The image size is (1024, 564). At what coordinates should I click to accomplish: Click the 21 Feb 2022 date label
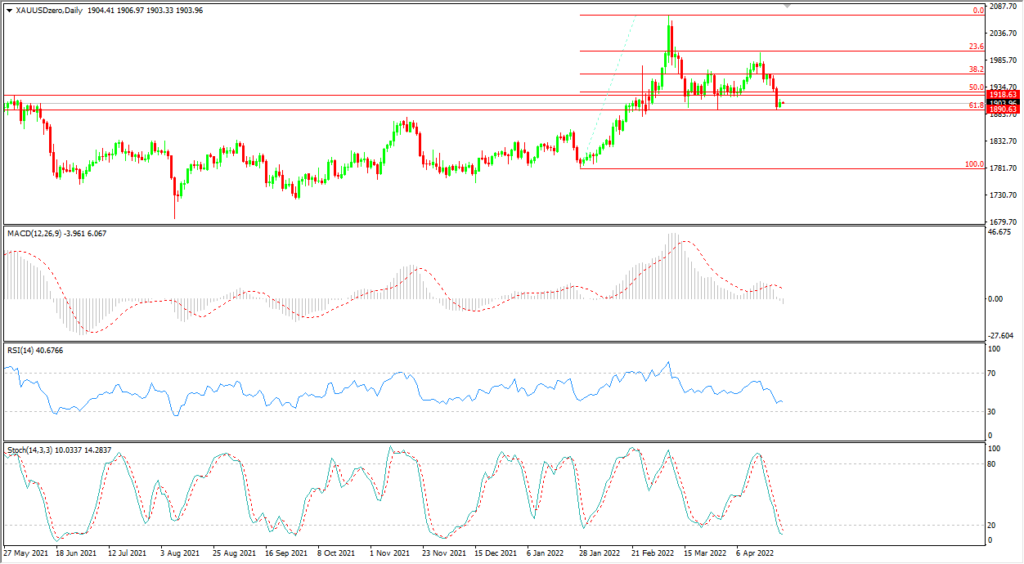[652, 553]
